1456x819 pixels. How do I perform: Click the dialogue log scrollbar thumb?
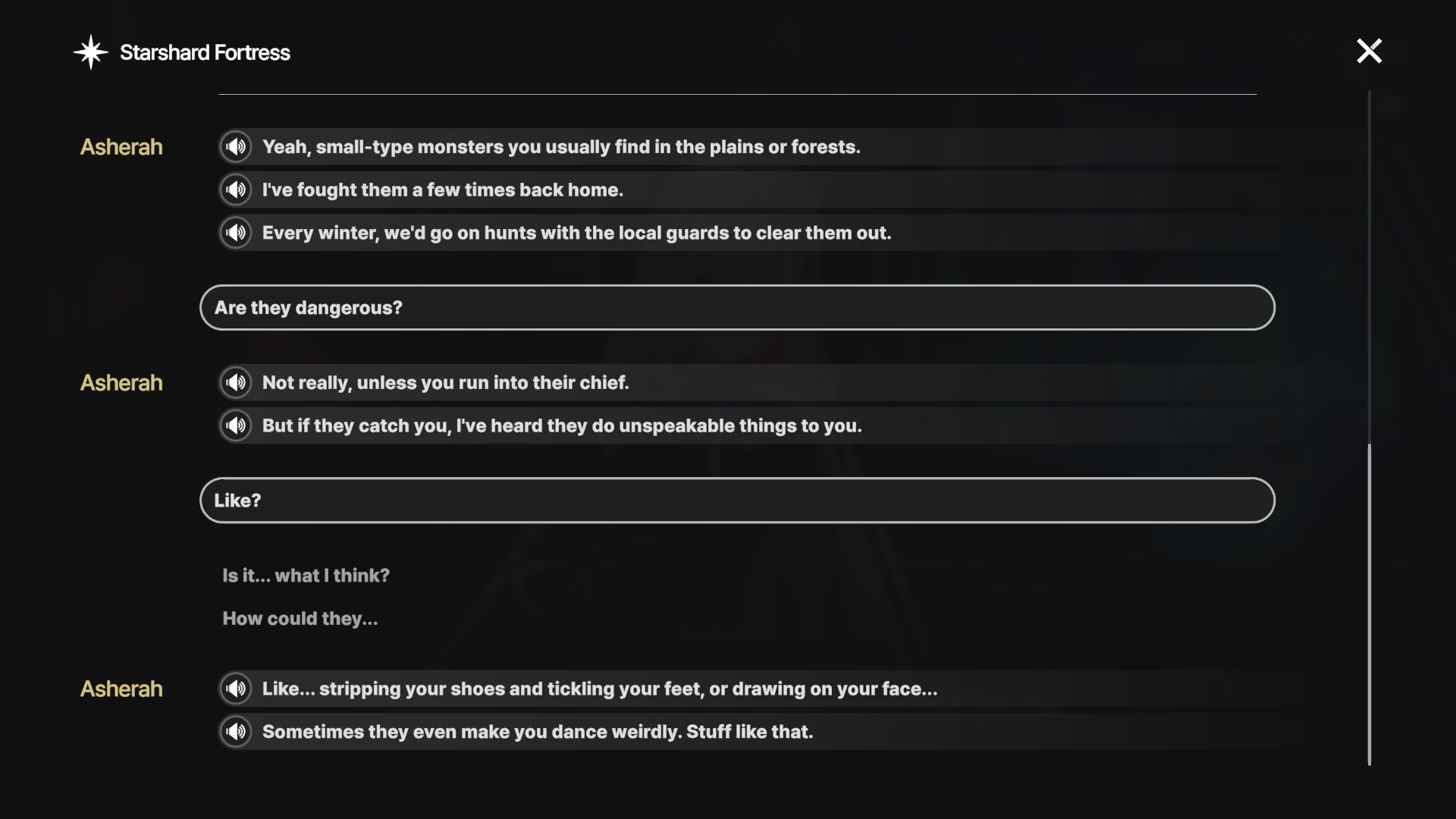coord(1369,604)
